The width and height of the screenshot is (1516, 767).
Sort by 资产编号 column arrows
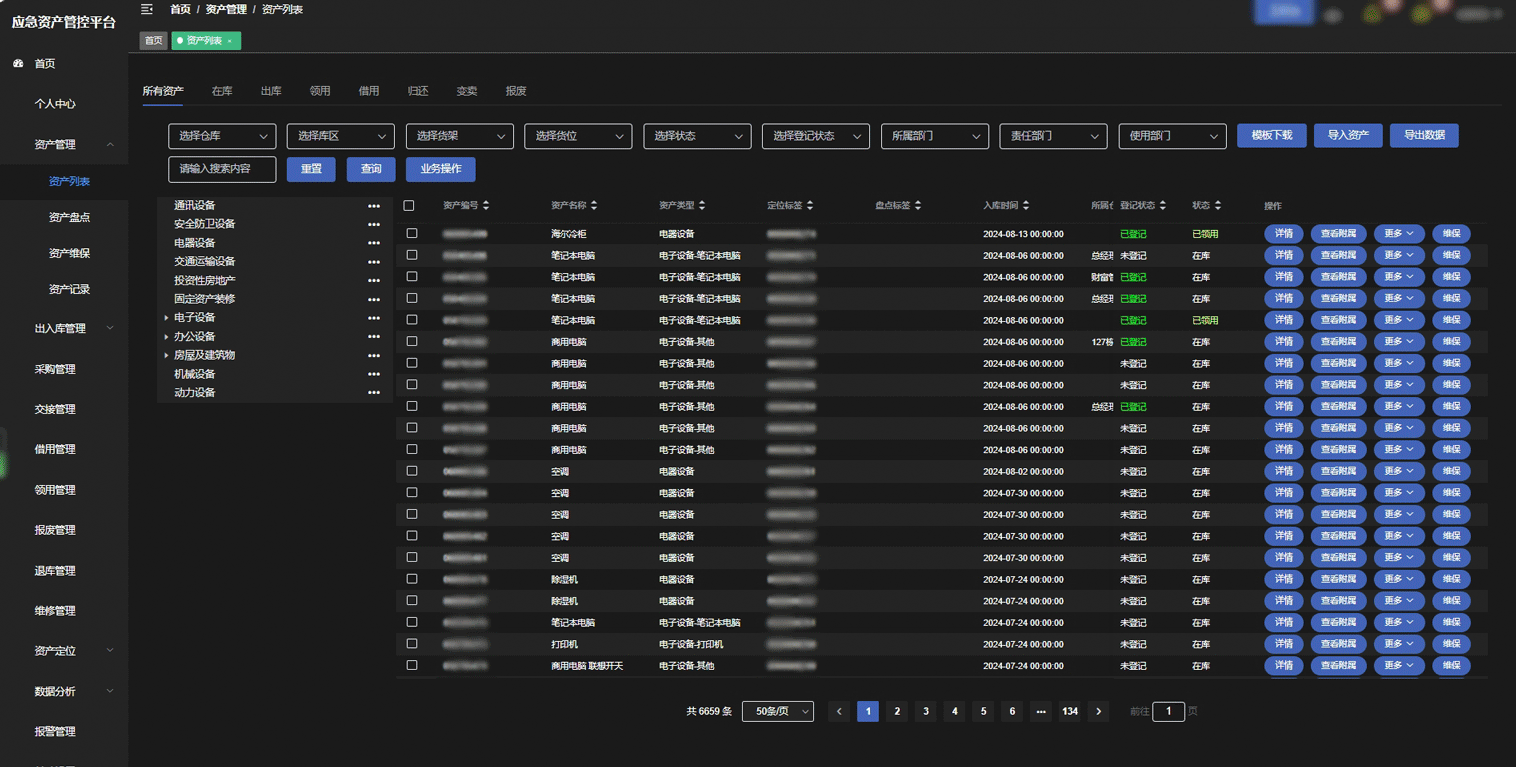486,205
